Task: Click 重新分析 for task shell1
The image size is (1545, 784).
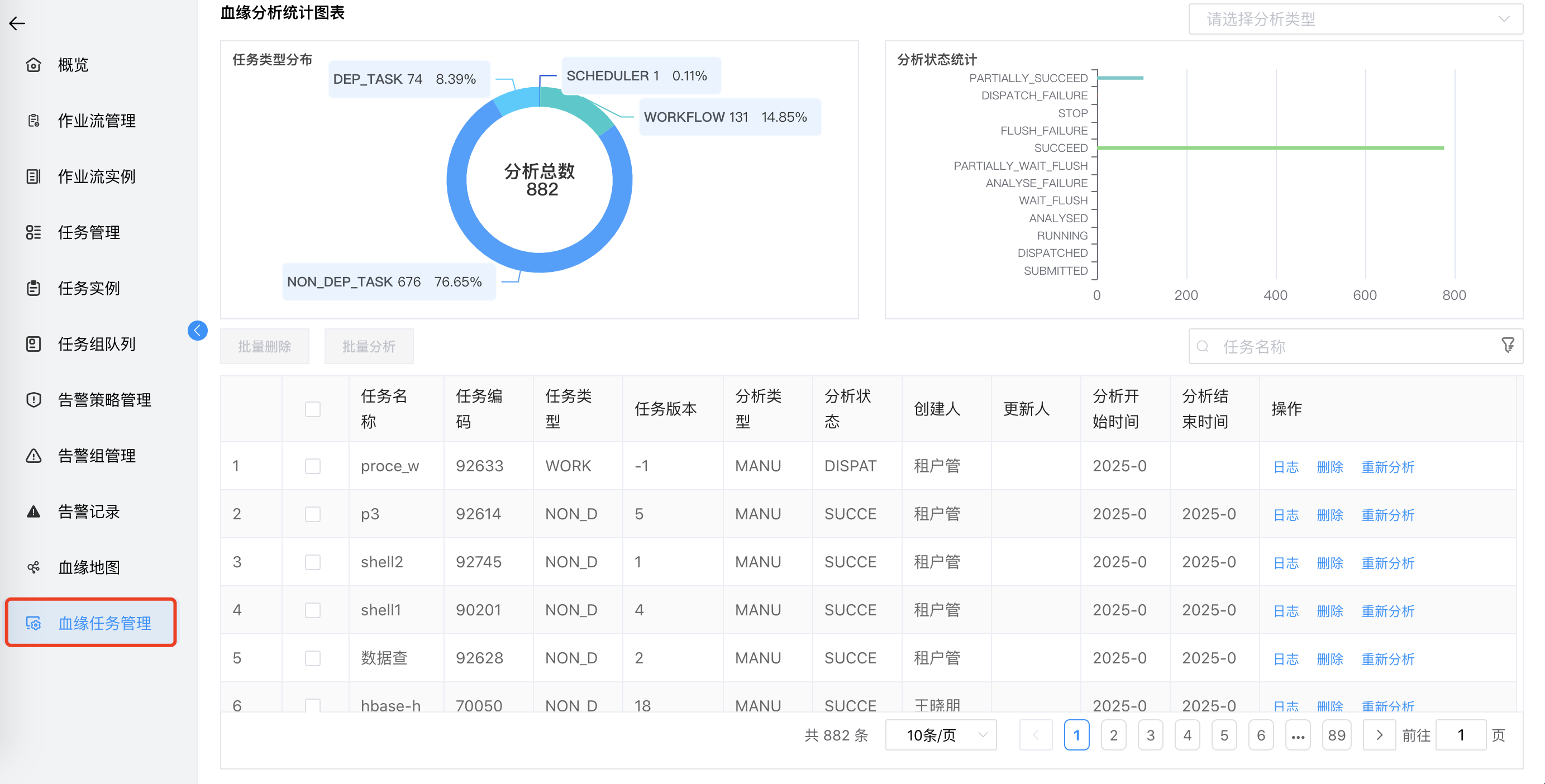Action: click(x=1387, y=611)
